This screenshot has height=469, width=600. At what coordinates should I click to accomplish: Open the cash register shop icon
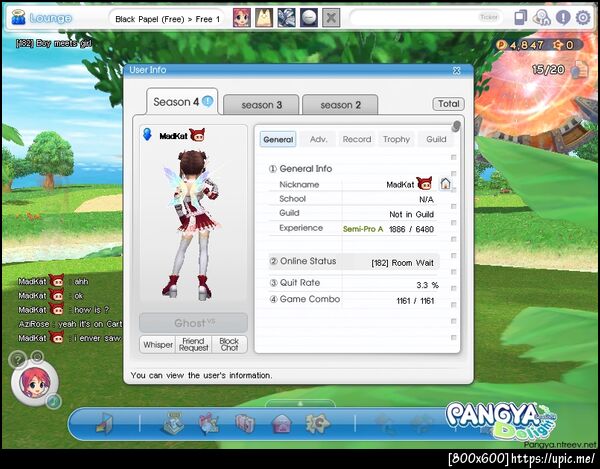pos(172,423)
